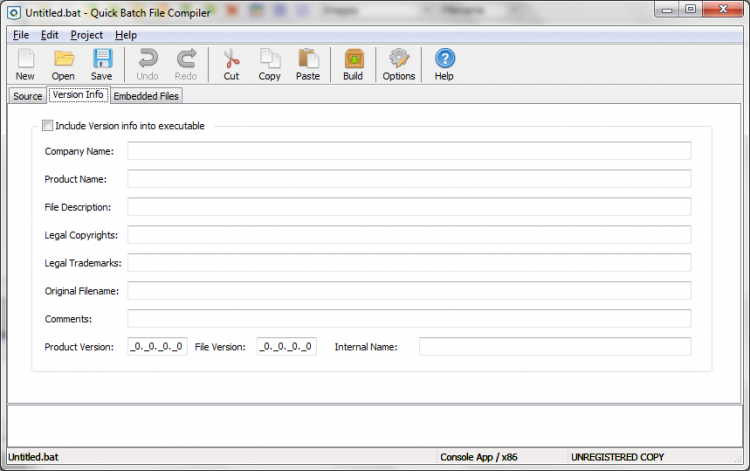Viewport: 750px width, 471px height.
Task: Click the app icon in title bar
Action: click(x=14, y=13)
